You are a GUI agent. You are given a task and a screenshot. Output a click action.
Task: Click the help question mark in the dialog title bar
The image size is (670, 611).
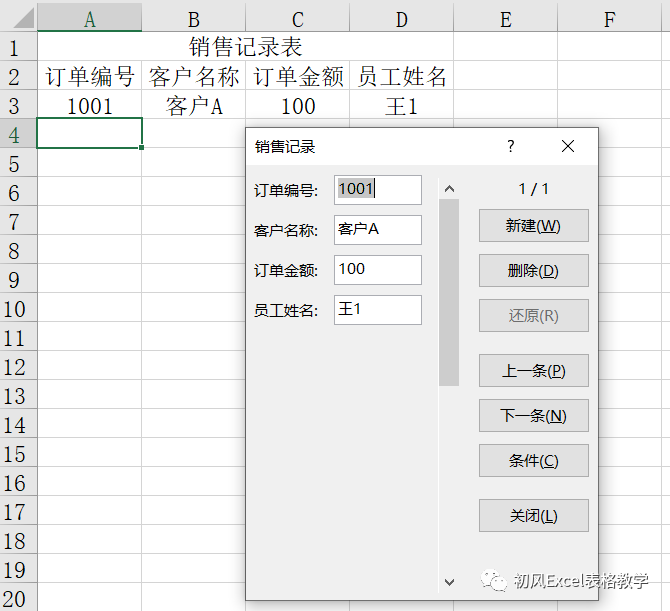511,147
